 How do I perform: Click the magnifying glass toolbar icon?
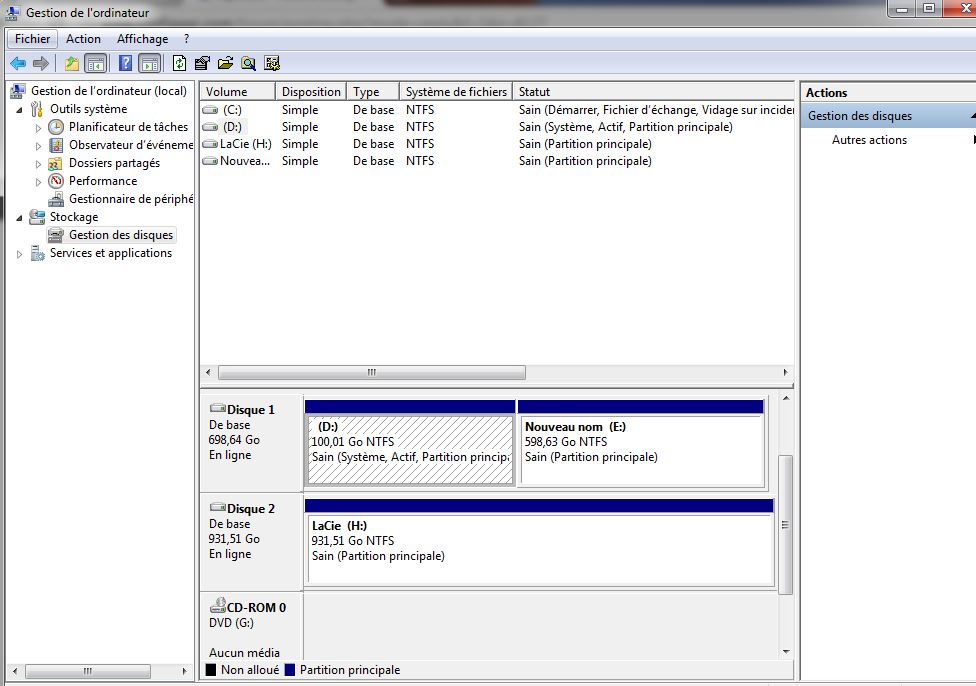point(248,64)
